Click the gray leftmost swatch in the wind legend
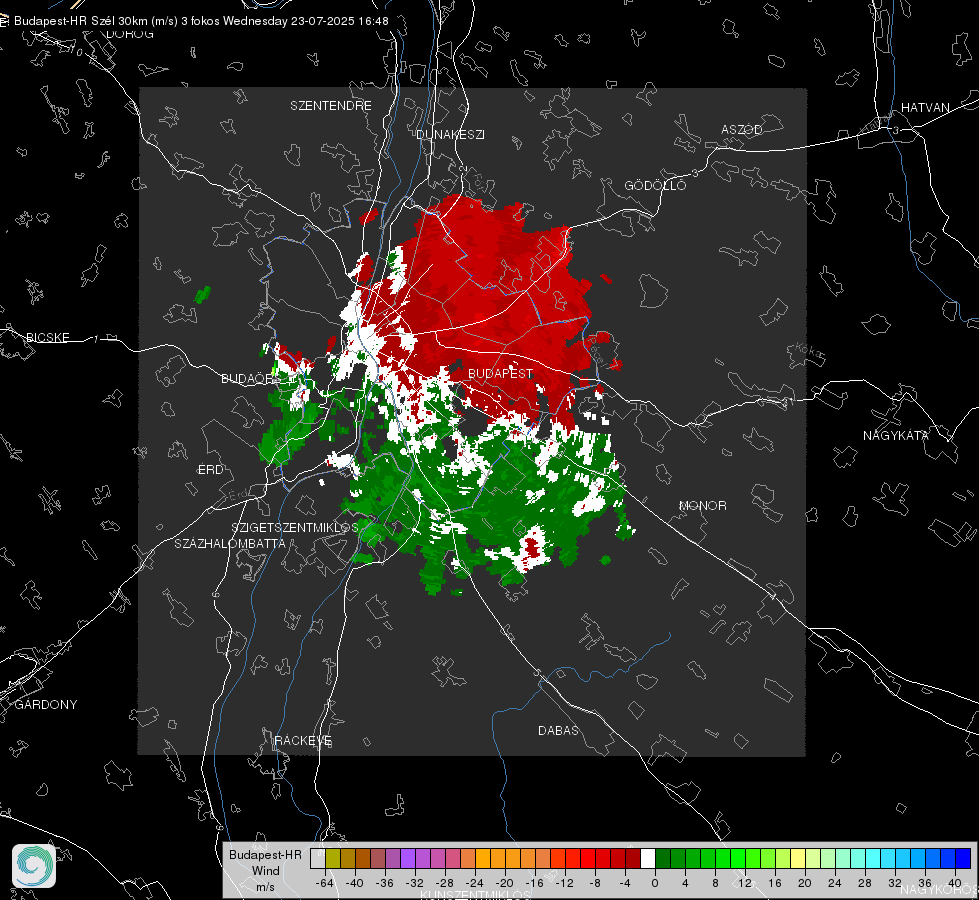The width and height of the screenshot is (979, 900). (317, 858)
